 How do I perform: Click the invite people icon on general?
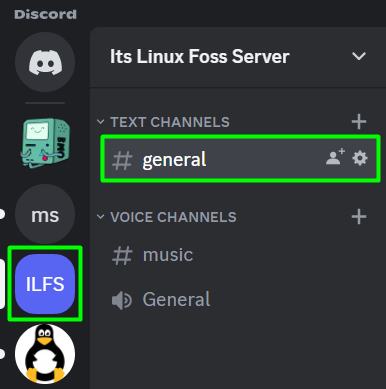(x=335, y=157)
